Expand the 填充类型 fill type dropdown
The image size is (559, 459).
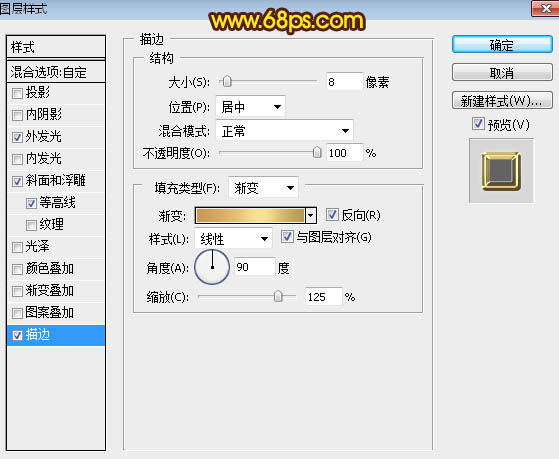point(263,188)
